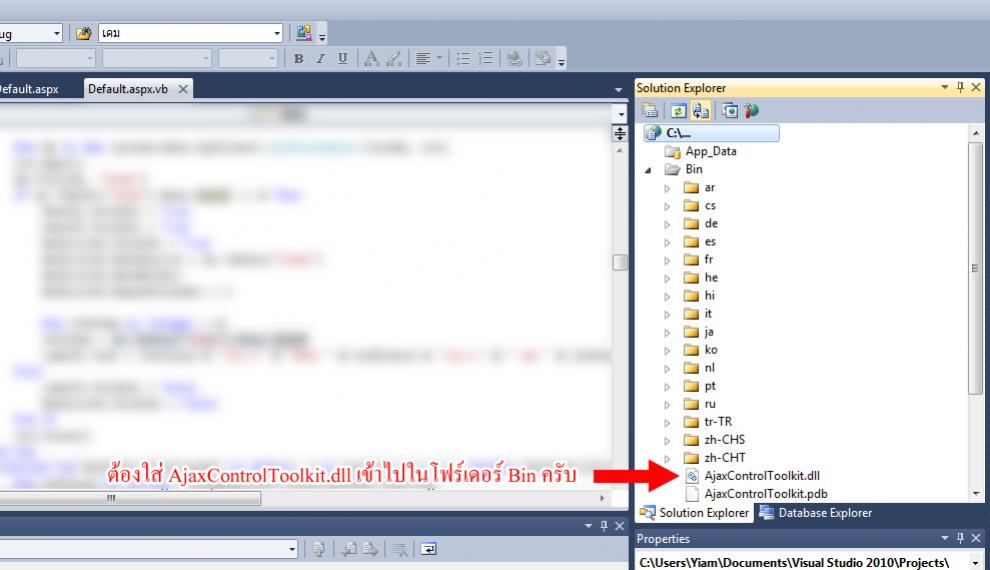
Task: Select the Default.aspx.vb tab
Action: (x=128, y=89)
